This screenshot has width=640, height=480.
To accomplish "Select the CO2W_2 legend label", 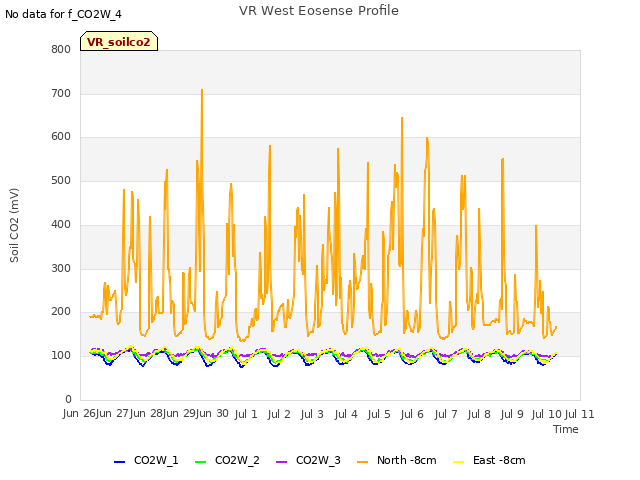I will (x=237, y=460).
